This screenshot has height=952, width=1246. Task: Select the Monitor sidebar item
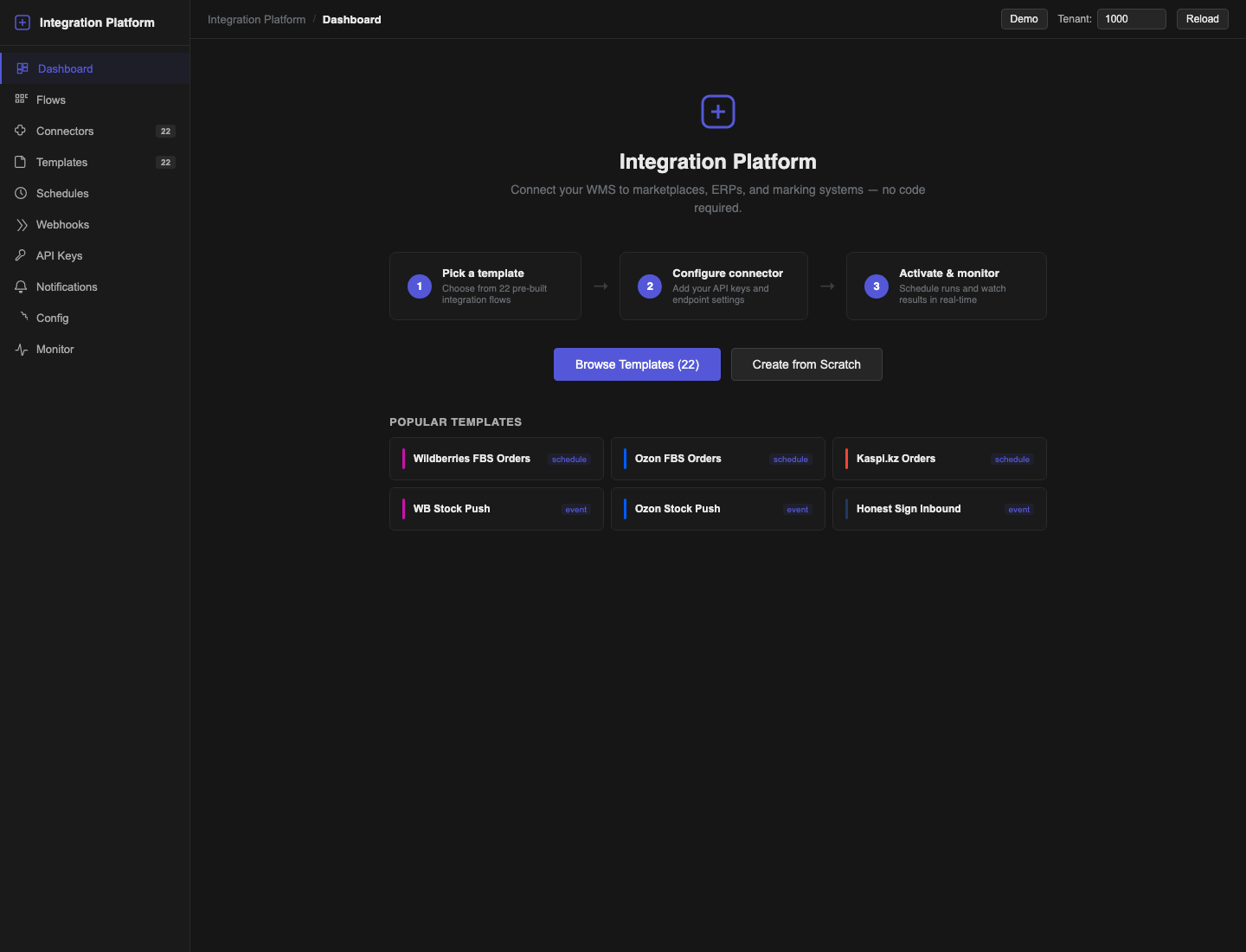(95, 349)
